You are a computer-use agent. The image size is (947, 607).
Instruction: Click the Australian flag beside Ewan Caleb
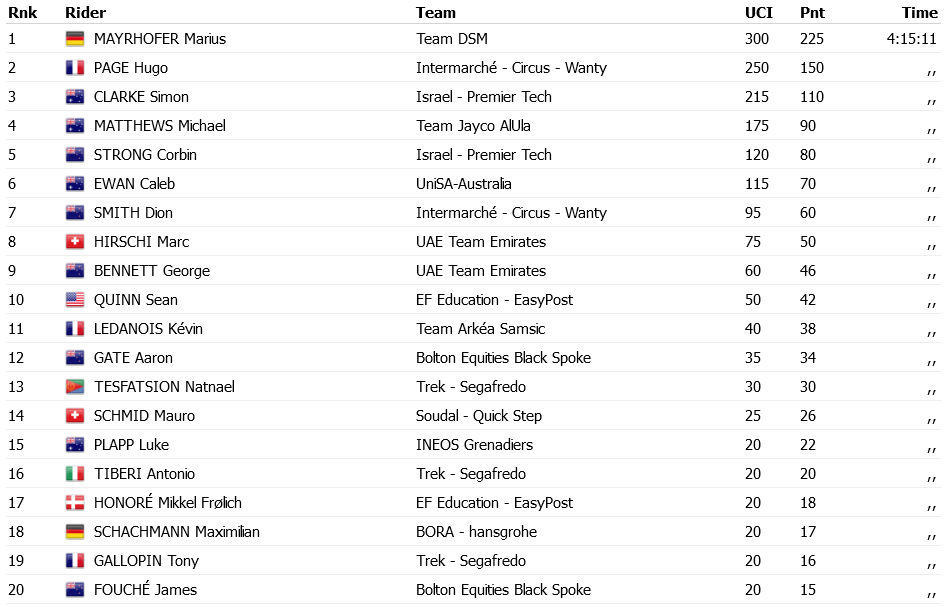pyautogui.click(x=74, y=184)
